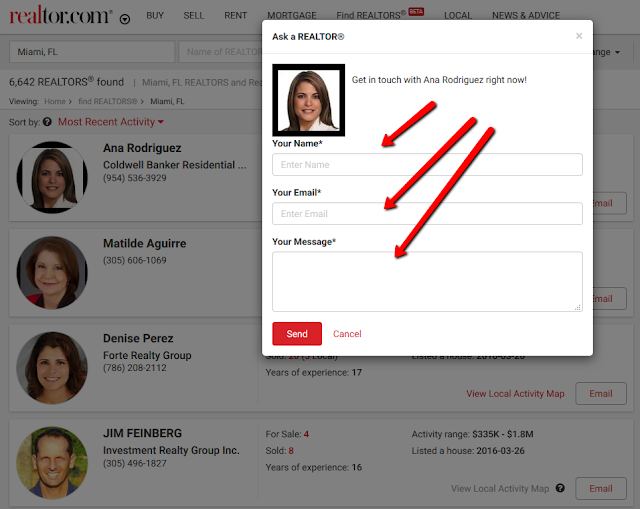Click the Your Message text area

click(427, 282)
